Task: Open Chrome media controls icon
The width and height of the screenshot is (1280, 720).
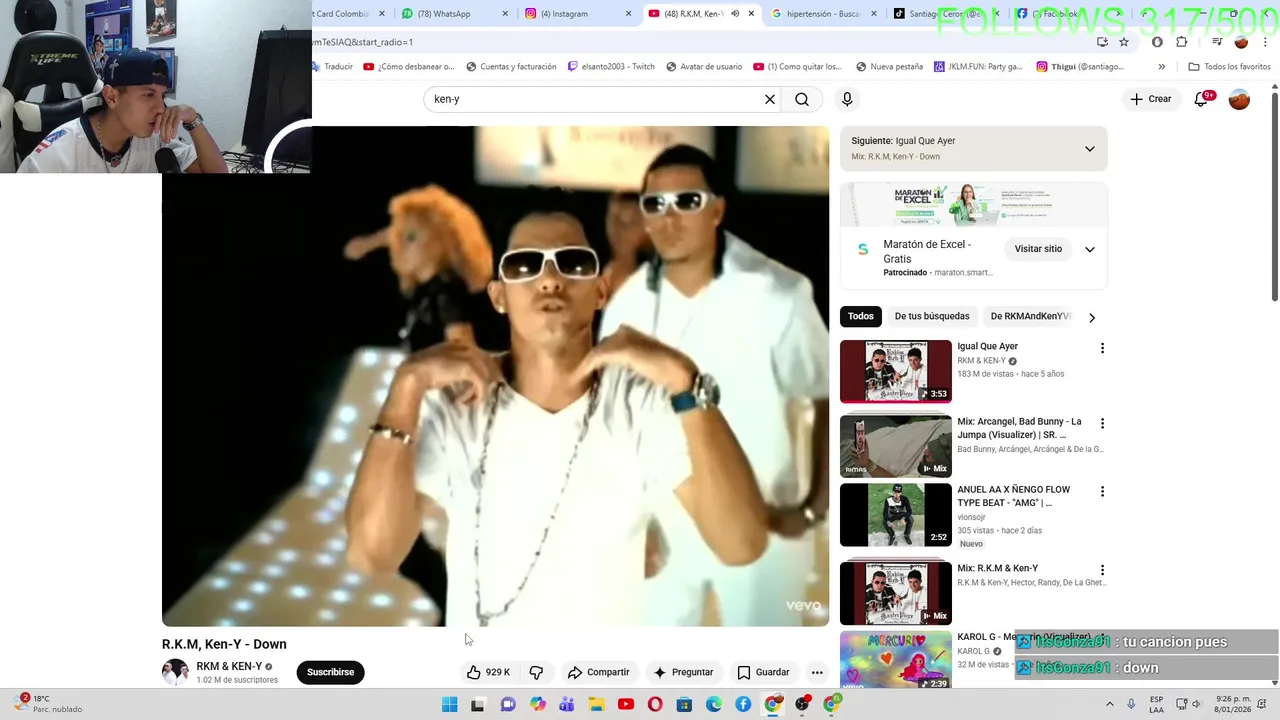Action: point(1217,42)
